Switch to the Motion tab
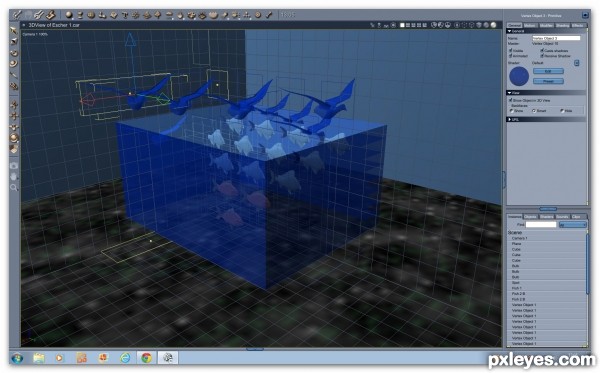 coord(530,26)
